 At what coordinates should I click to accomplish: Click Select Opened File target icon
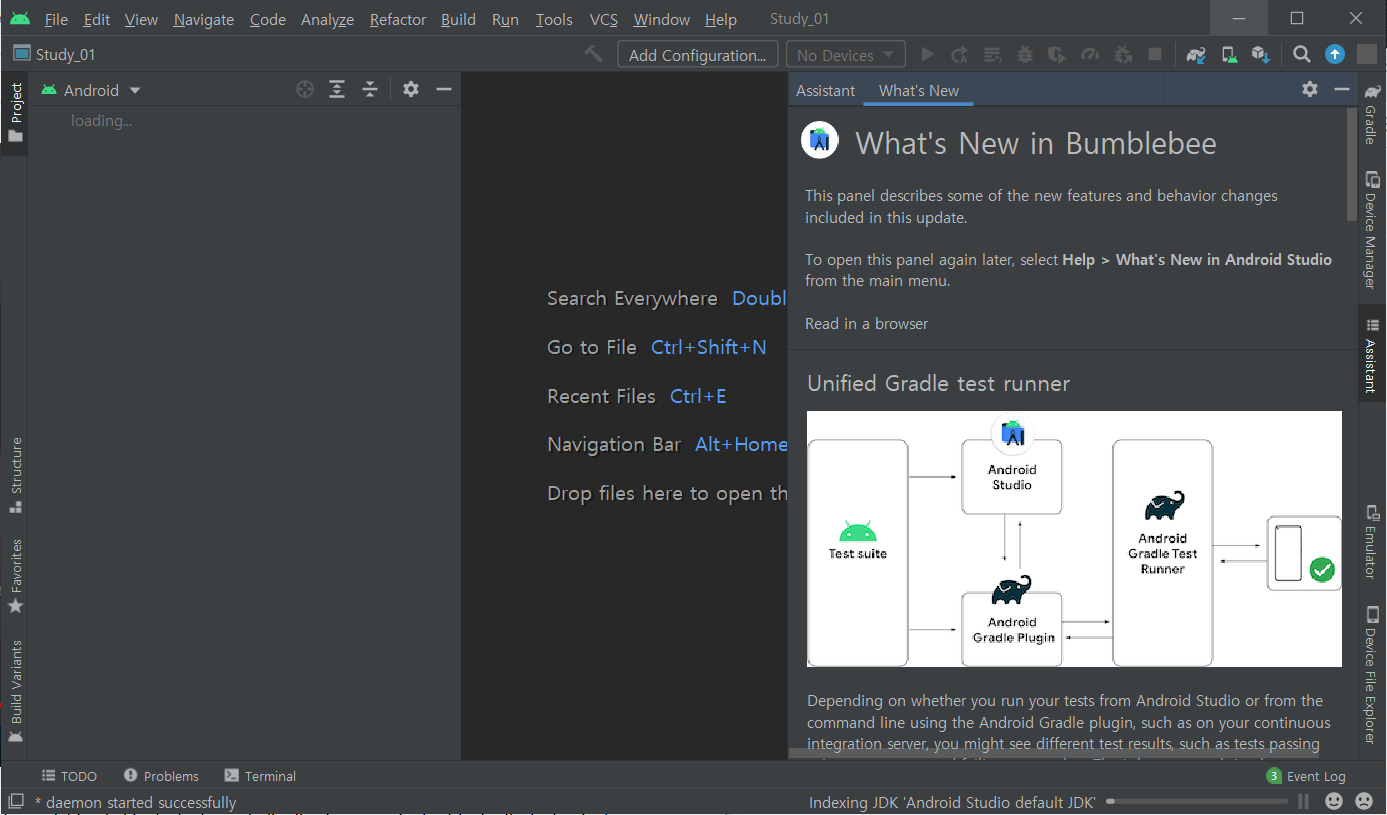point(305,90)
